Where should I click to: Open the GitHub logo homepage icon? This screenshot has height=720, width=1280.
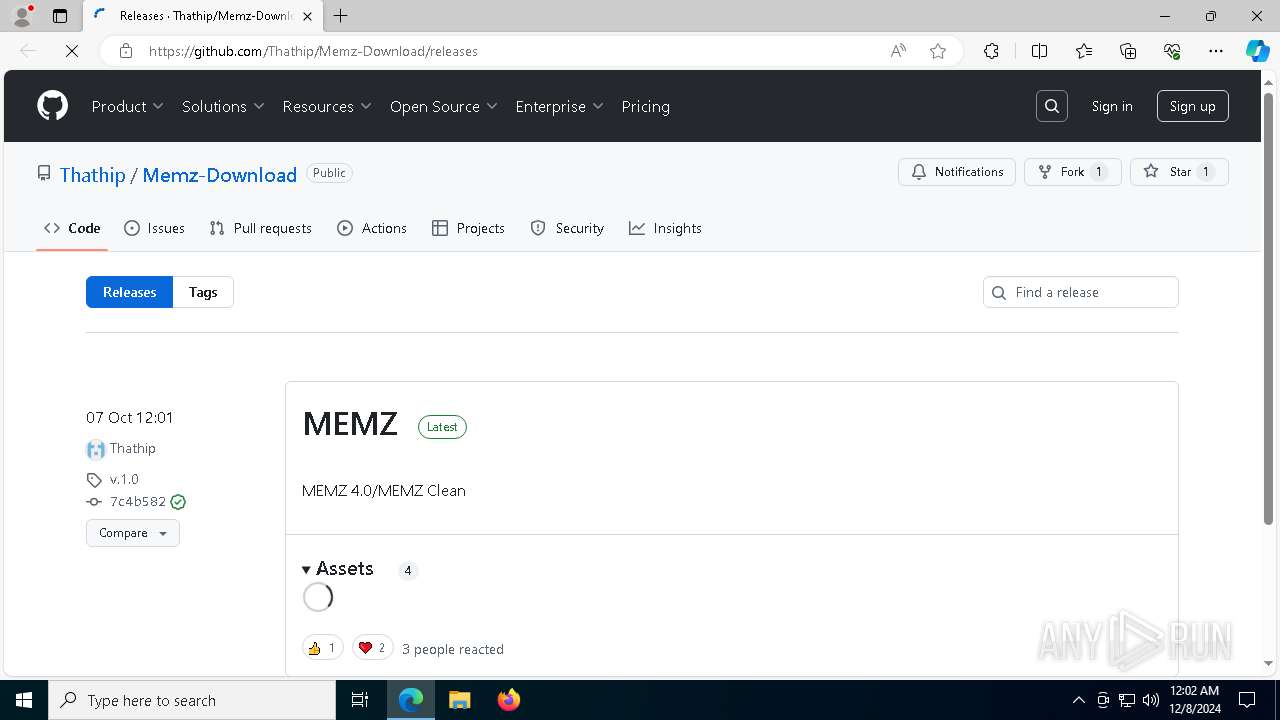pyautogui.click(x=52, y=106)
